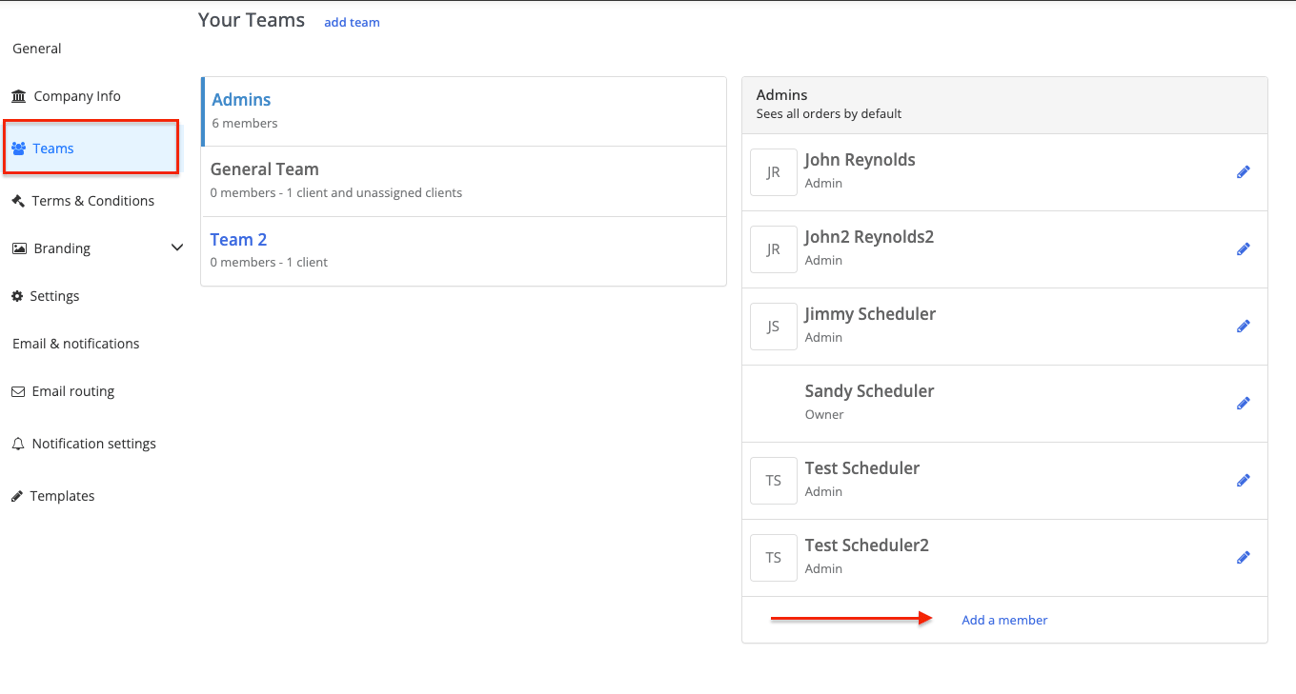Edit Sandy Scheduler's details
This screenshot has width=1296, height=694.
pyautogui.click(x=1243, y=403)
